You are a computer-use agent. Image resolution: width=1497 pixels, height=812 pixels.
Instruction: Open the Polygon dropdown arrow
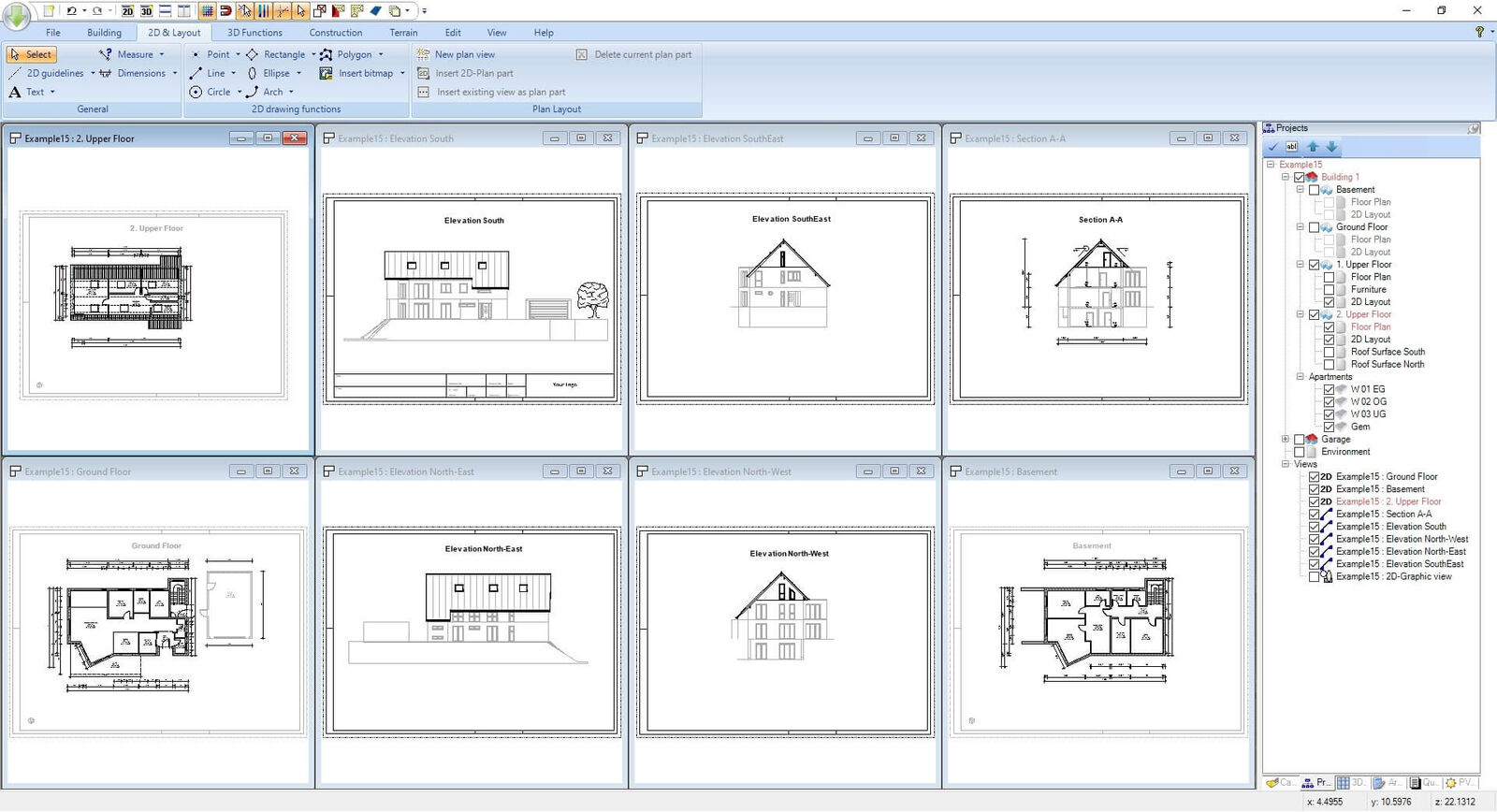(x=381, y=54)
